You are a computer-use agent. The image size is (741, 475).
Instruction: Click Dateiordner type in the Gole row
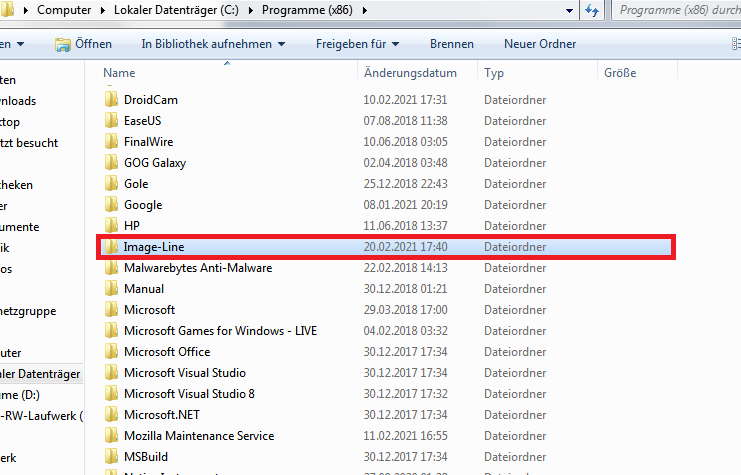[515, 183]
